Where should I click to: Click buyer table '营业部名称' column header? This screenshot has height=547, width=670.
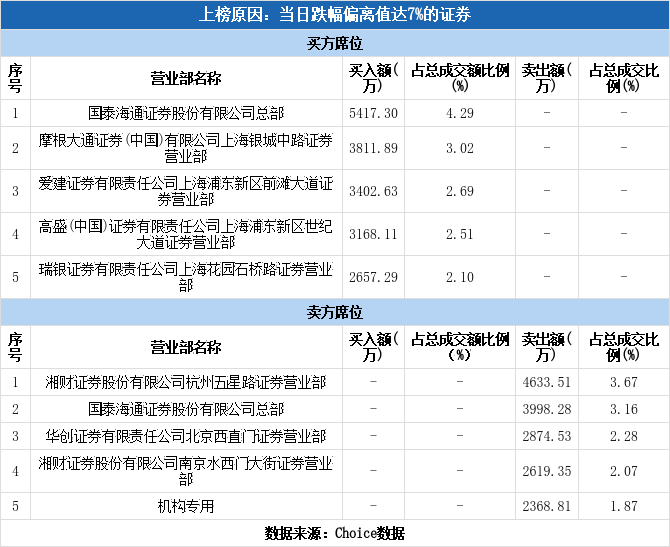click(186, 78)
